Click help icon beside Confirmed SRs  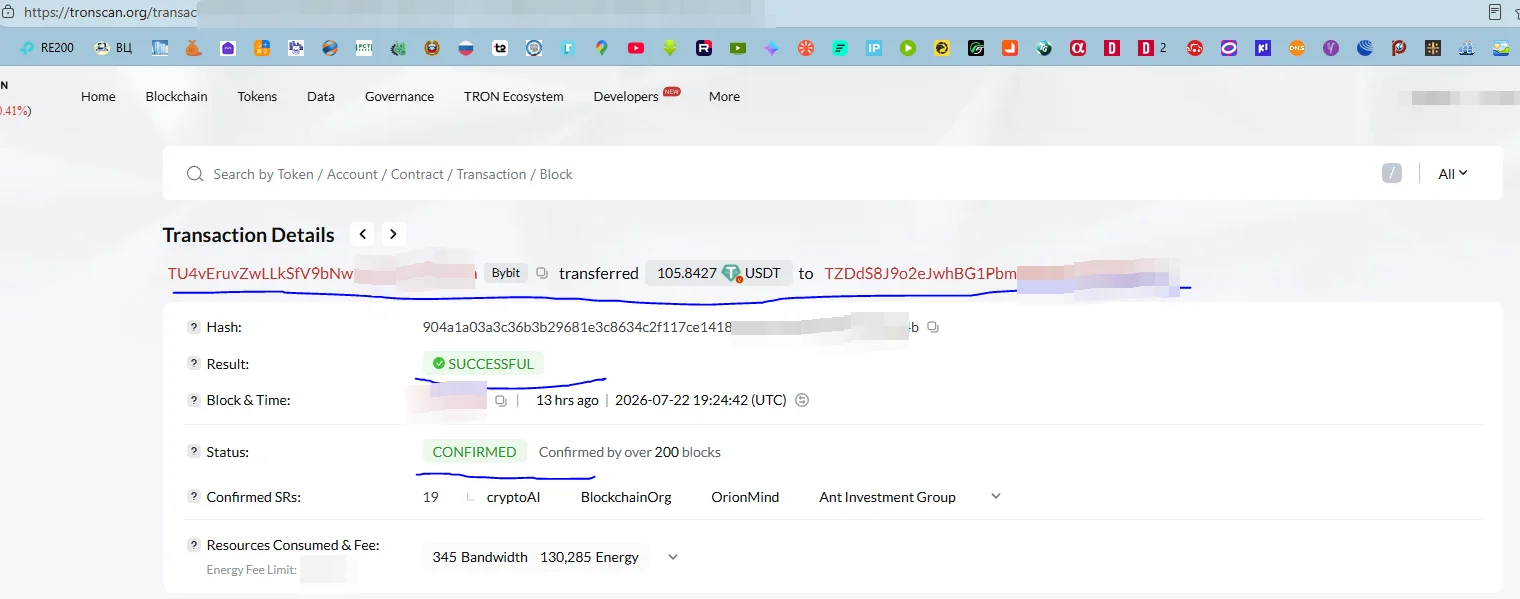(x=194, y=497)
